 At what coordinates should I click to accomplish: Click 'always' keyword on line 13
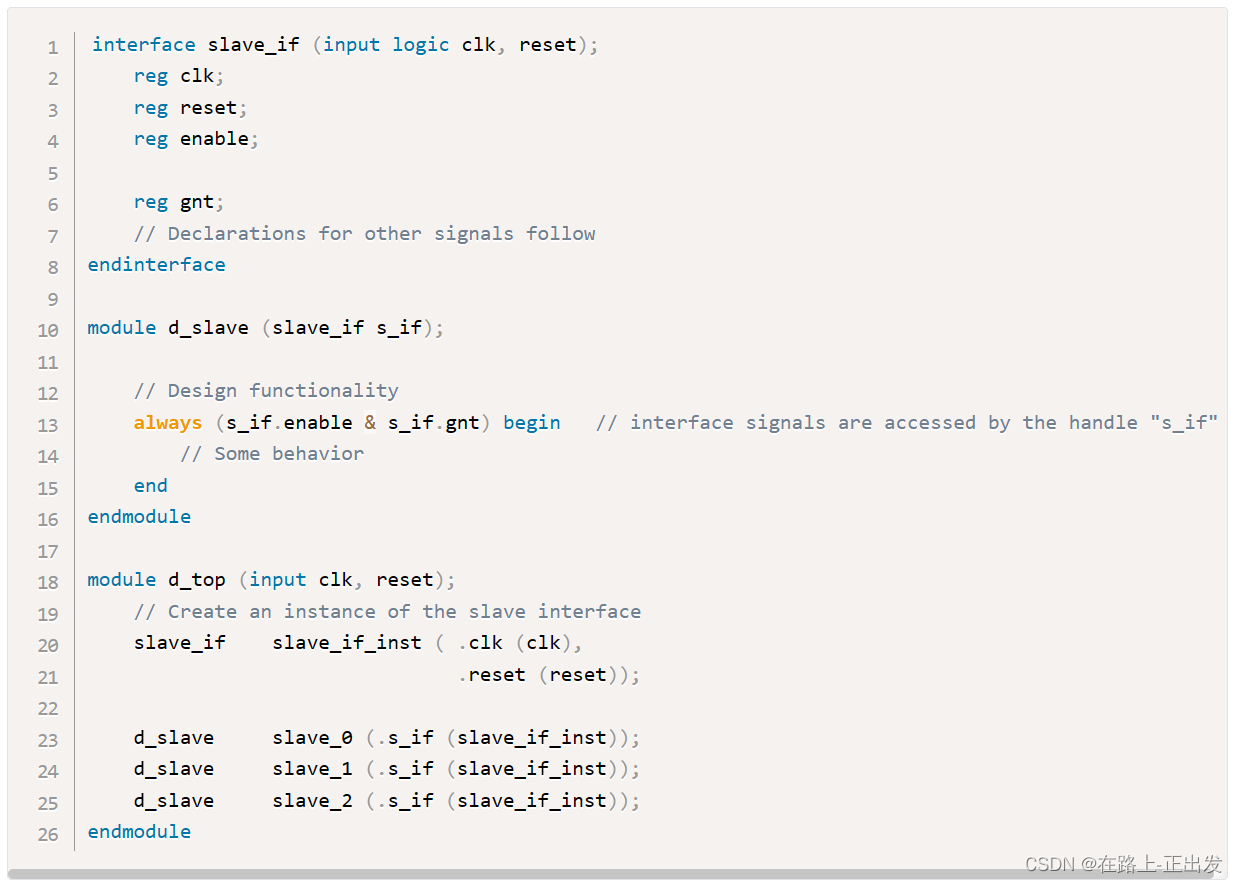[168, 423]
